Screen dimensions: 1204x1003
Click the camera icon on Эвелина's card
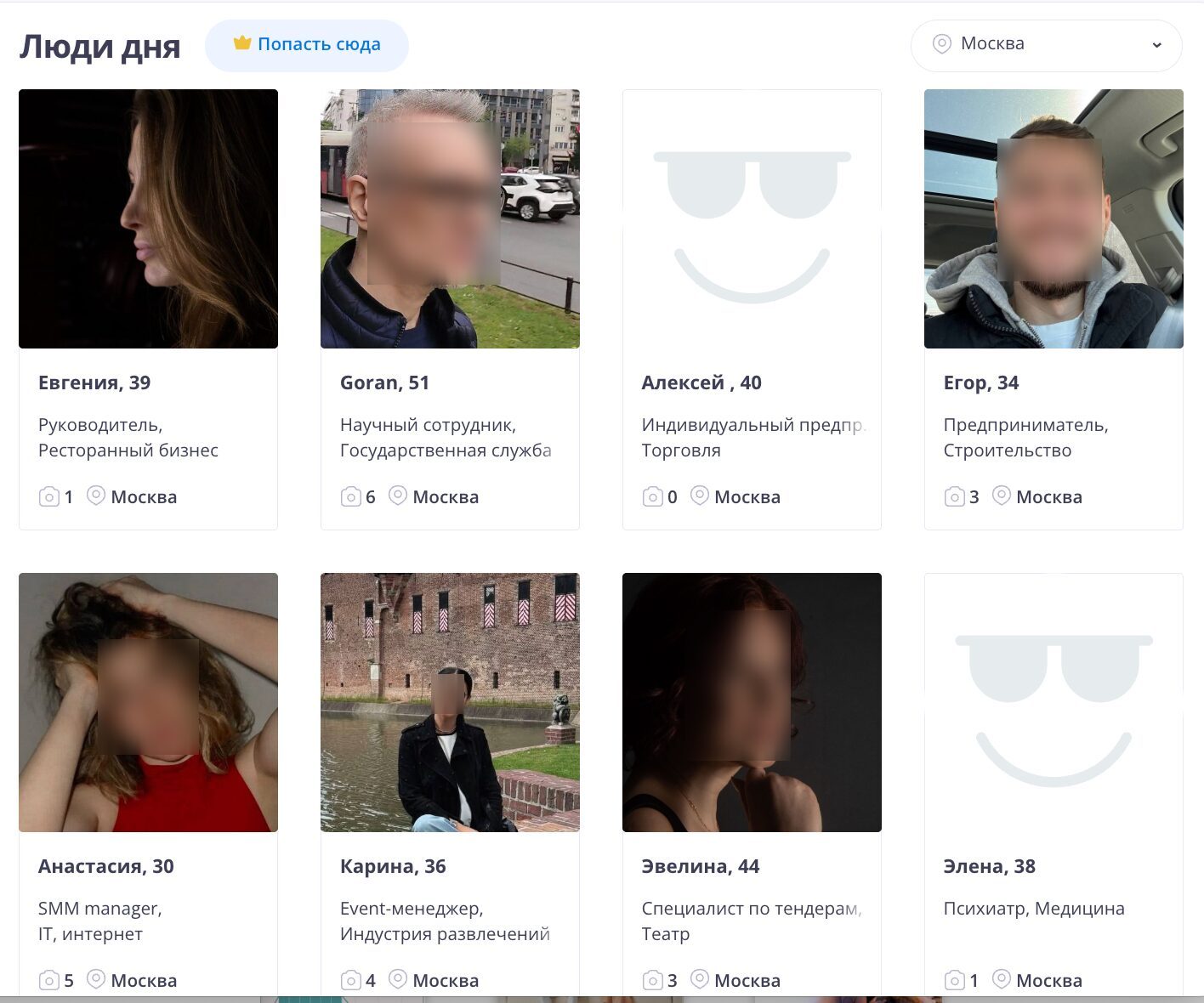(x=653, y=980)
